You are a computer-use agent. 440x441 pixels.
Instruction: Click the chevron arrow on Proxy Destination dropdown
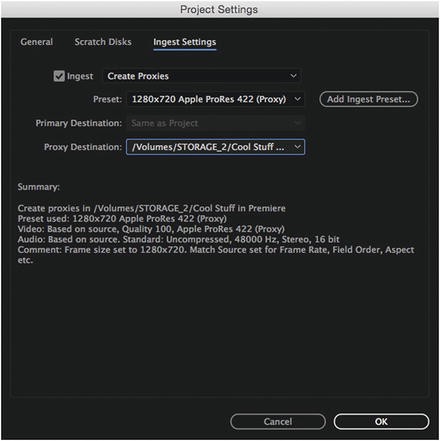click(298, 147)
